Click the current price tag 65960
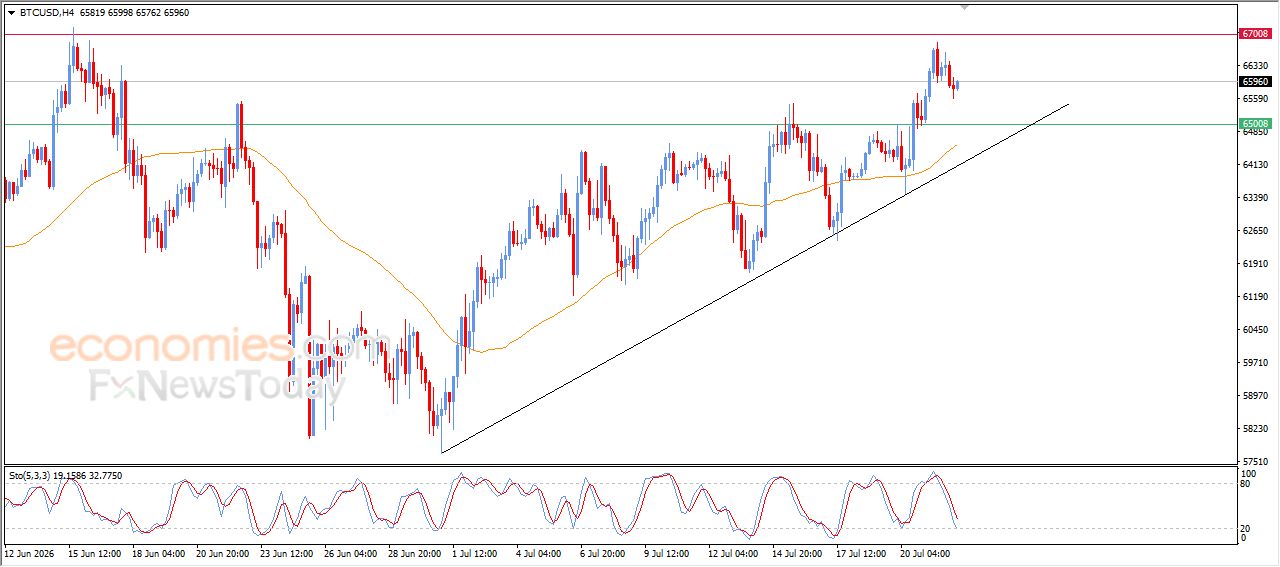The width and height of the screenshot is (1280, 567). pos(1254,82)
